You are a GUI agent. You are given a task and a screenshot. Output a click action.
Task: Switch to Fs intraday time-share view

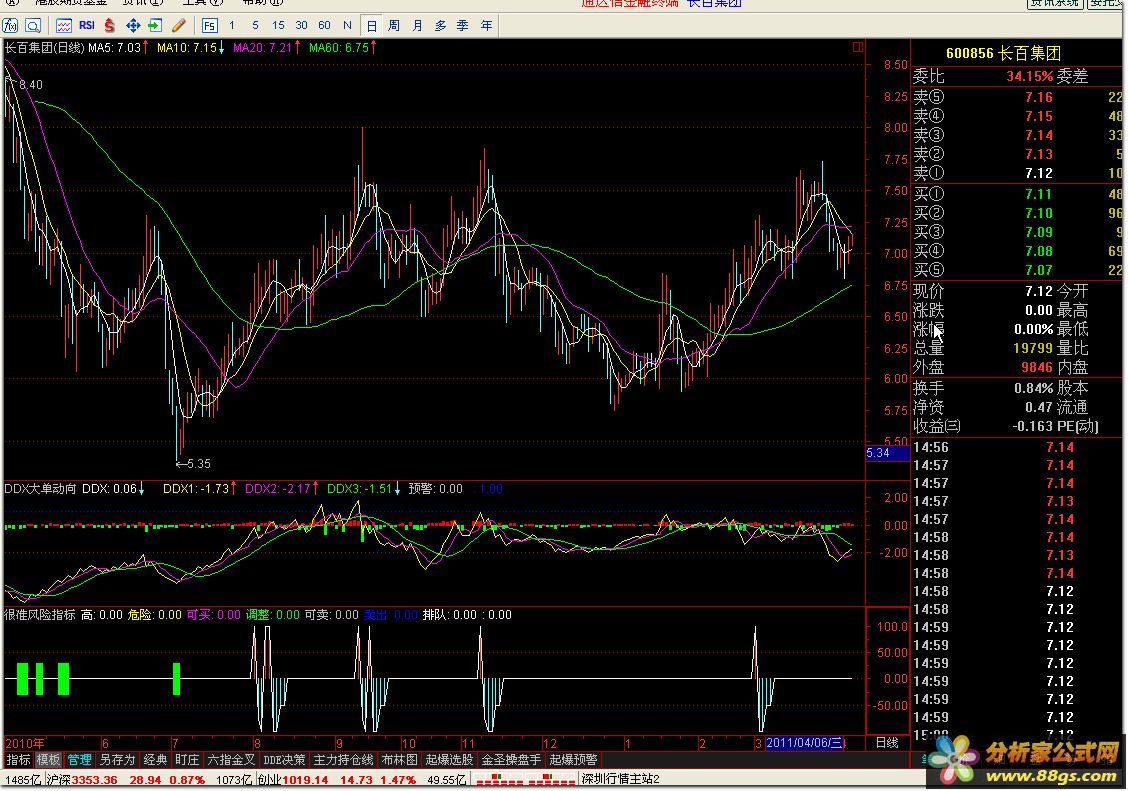coord(209,26)
